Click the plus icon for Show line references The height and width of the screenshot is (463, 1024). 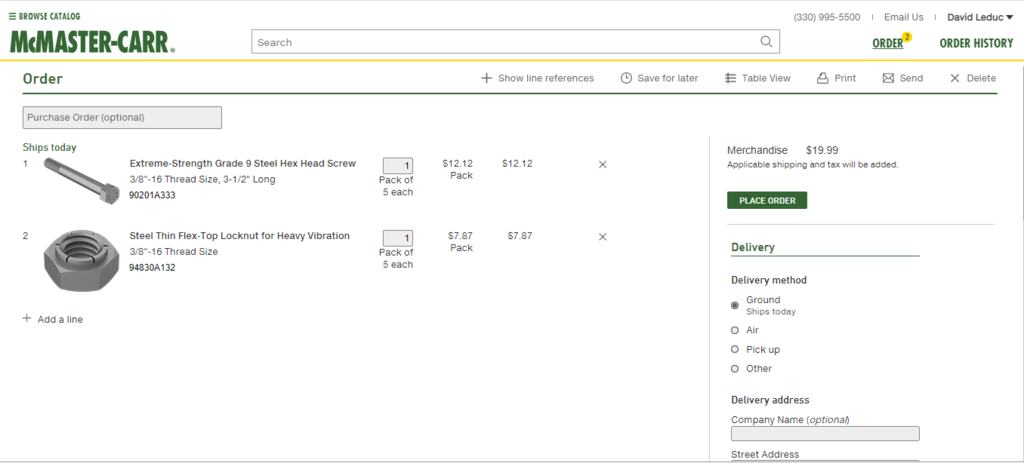[486, 78]
